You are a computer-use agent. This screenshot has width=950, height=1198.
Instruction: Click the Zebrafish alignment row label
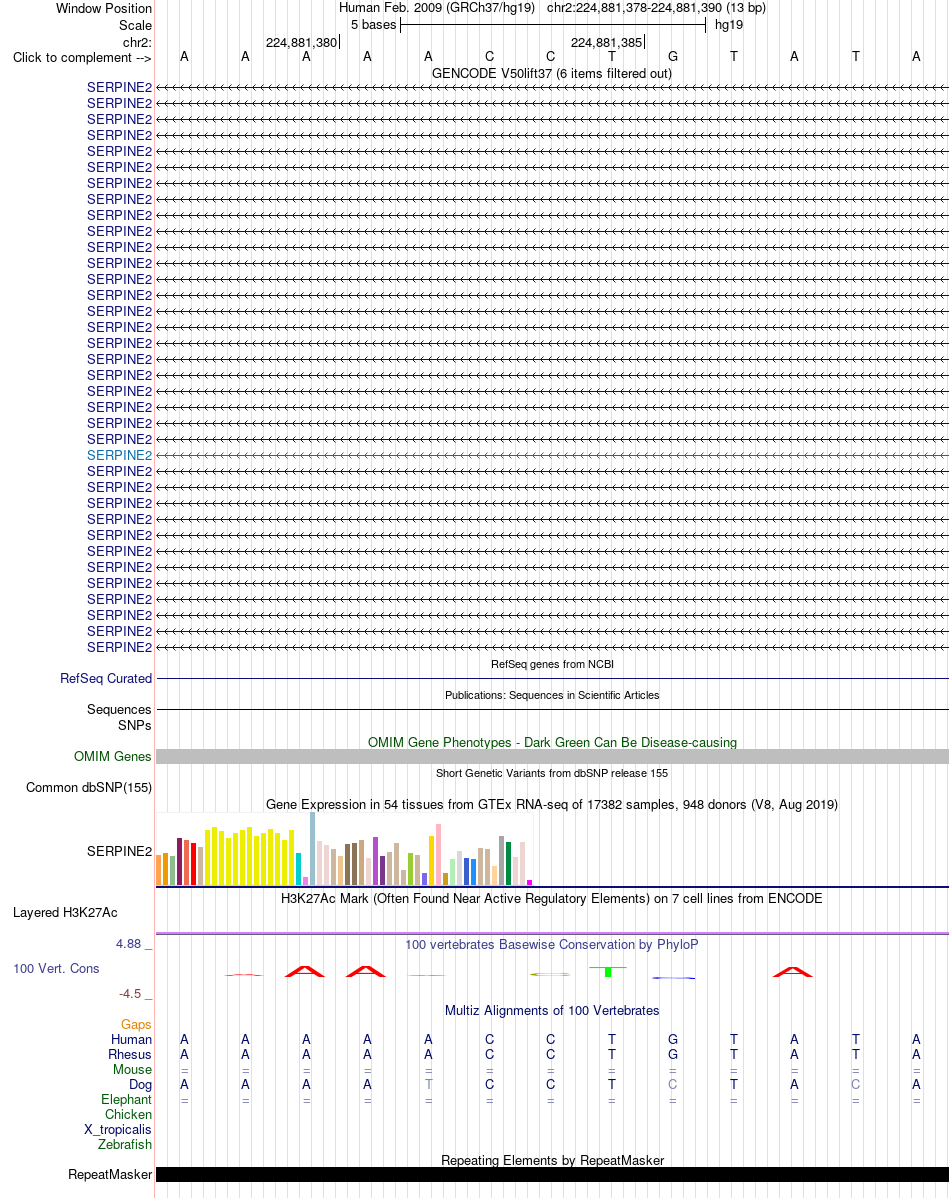click(x=125, y=1145)
